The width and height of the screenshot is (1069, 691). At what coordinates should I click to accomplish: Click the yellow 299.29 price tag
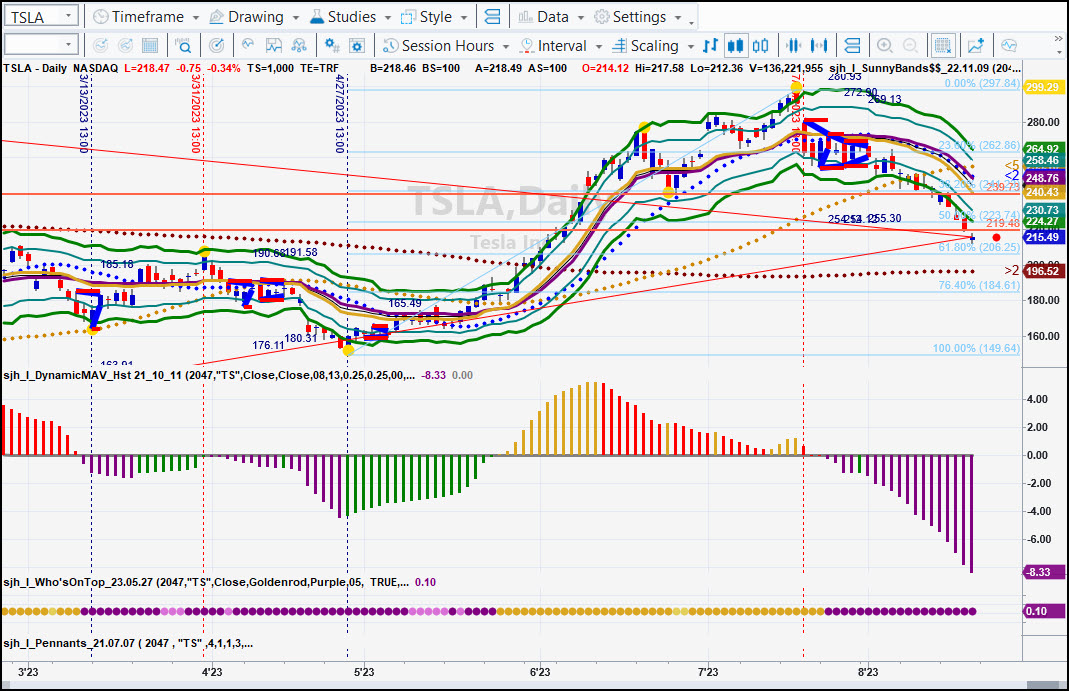tap(1043, 87)
